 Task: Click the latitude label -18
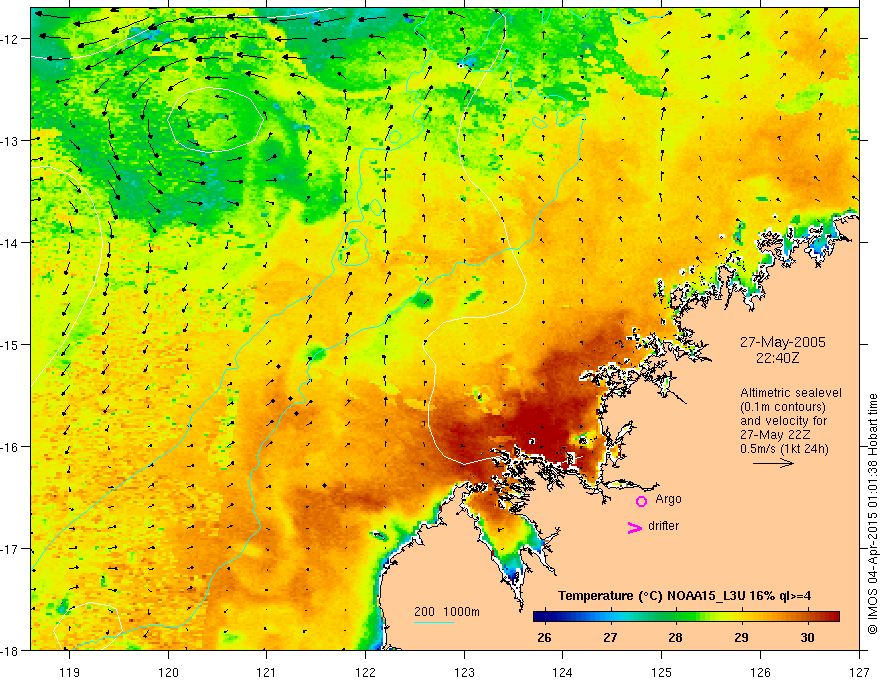coord(10,650)
